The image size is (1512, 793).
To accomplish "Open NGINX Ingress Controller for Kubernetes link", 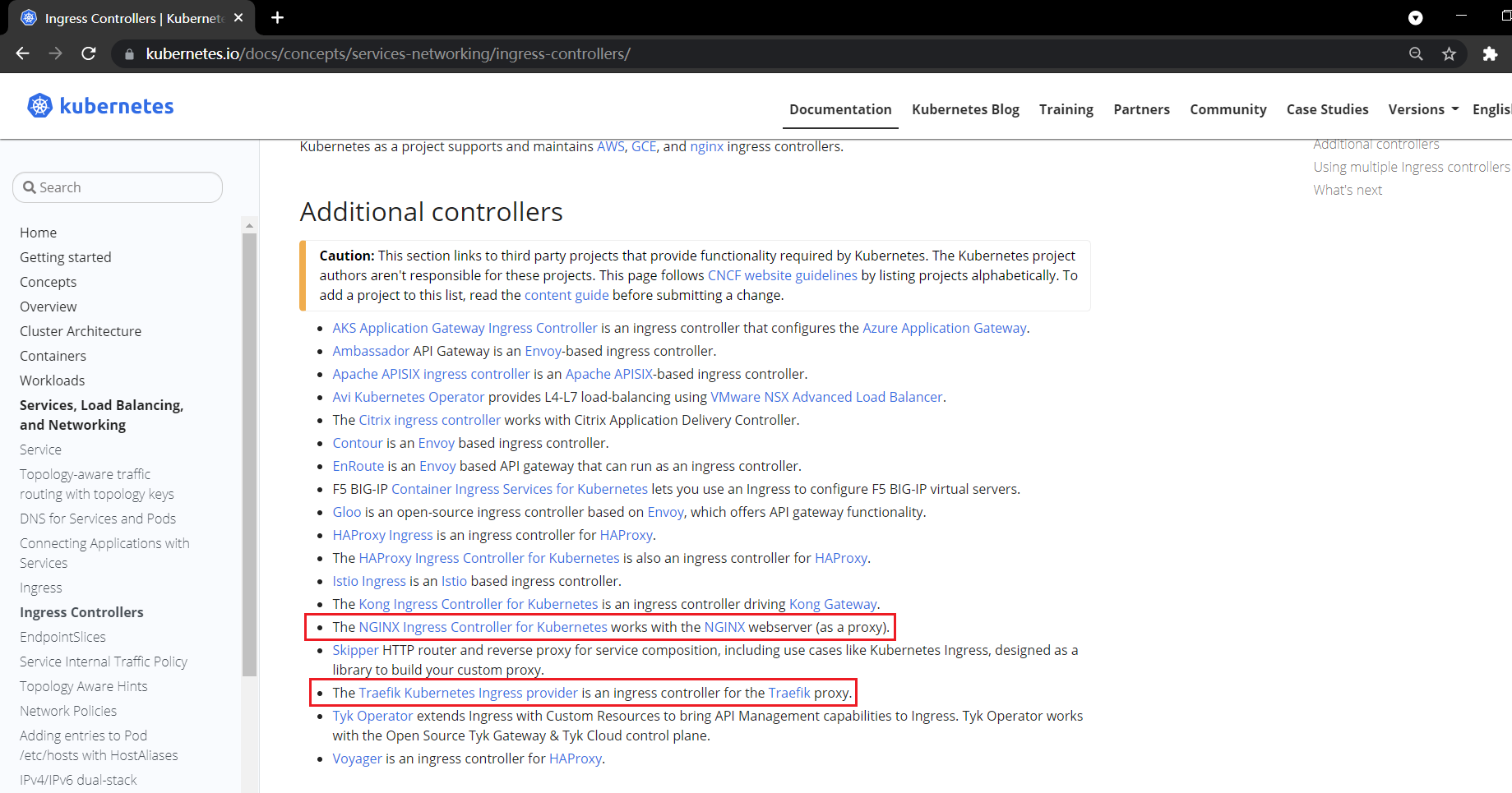I will tap(483, 627).
